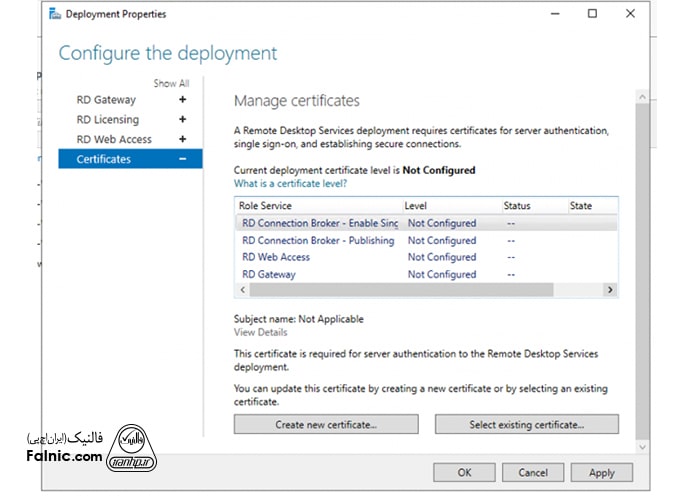This screenshot has width=694, height=496.
Task: Open the 'What is a certificate level?' link
Action: (290, 184)
